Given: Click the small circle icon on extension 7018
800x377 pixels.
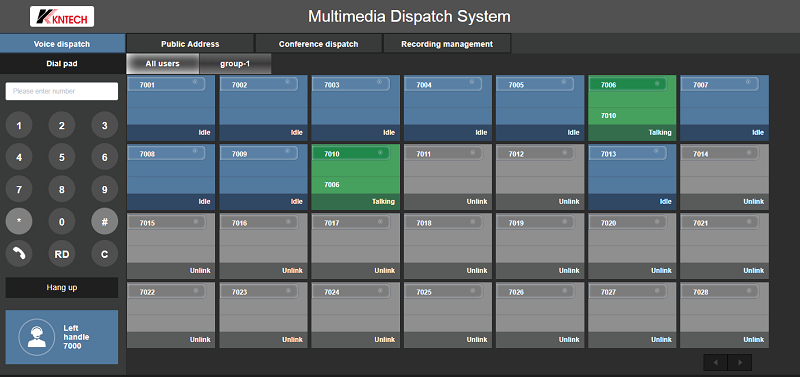Looking at the screenshot, I should point(472,221).
